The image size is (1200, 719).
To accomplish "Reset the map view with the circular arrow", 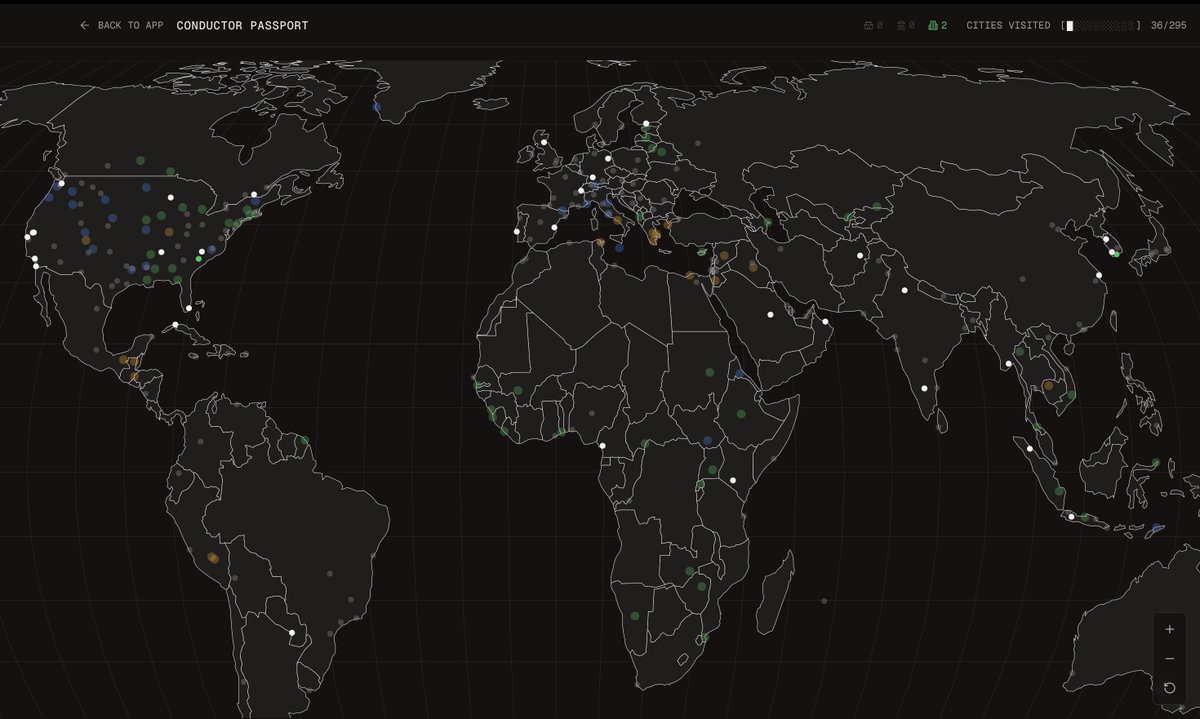I will pos(1169,688).
